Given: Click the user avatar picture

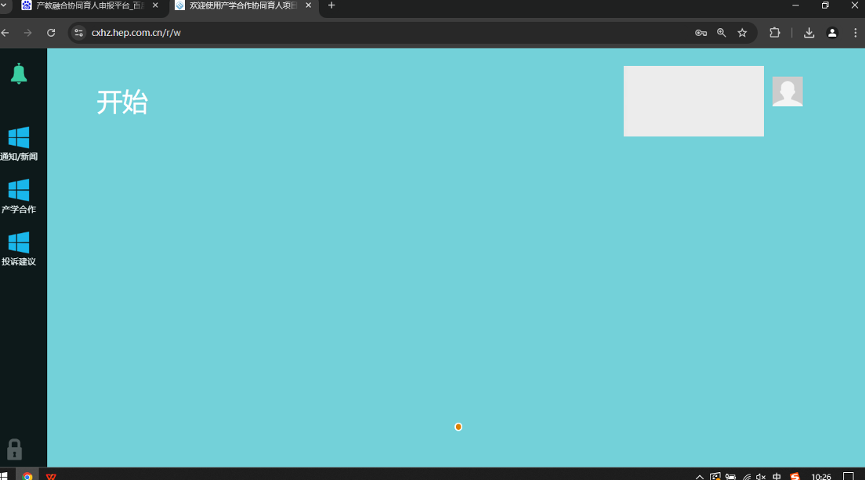Looking at the screenshot, I should pyautogui.click(x=787, y=91).
